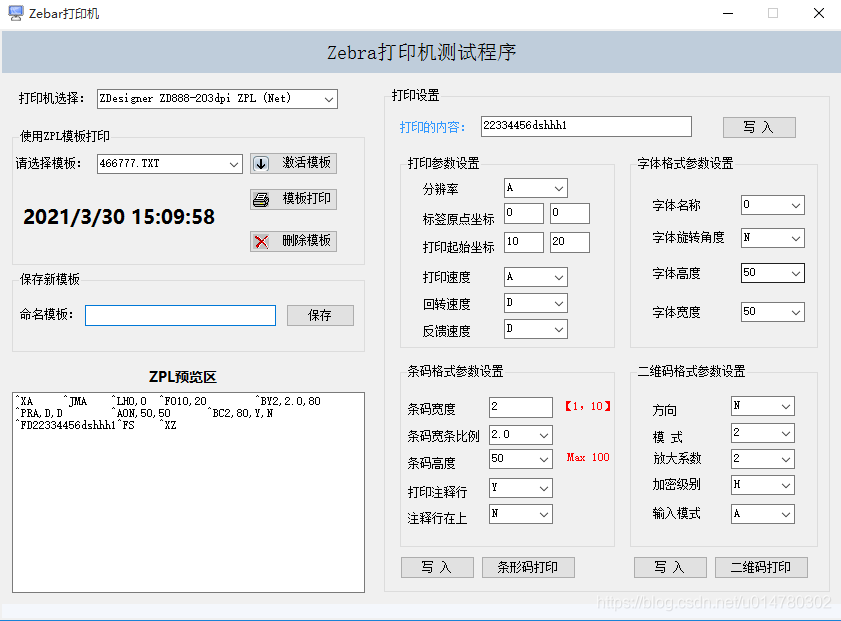Click 打印起始坐标 field containing 10
841x621 pixels.
524,242
